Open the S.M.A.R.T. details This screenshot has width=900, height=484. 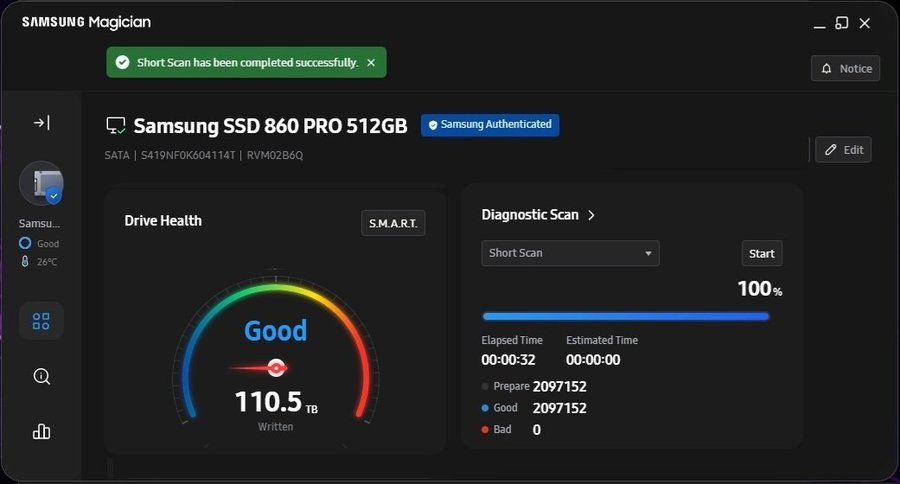point(392,223)
